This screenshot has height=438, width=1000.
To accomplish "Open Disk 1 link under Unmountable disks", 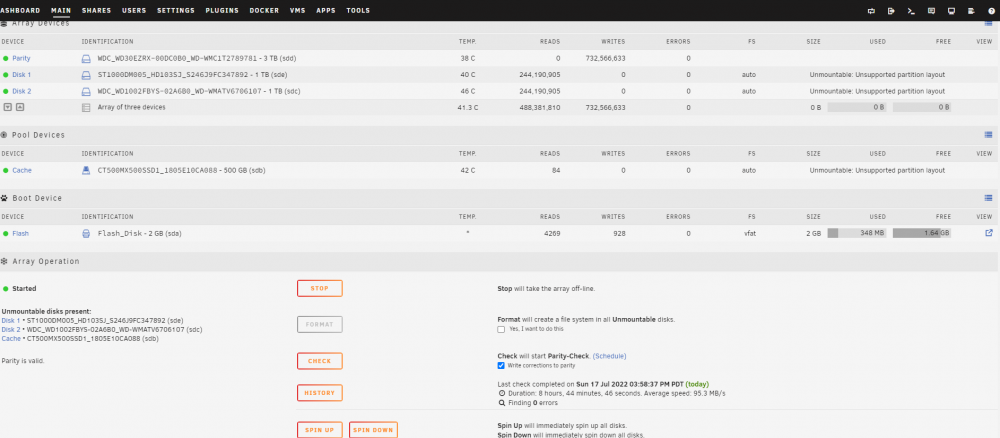I will [x=11, y=321].
